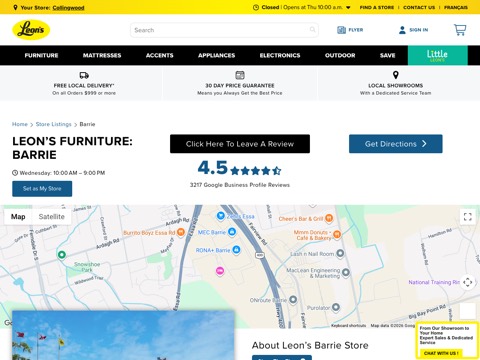Click the MEC Barrie map marker
The height and width of the screenshot is (360, 480).
232,232
